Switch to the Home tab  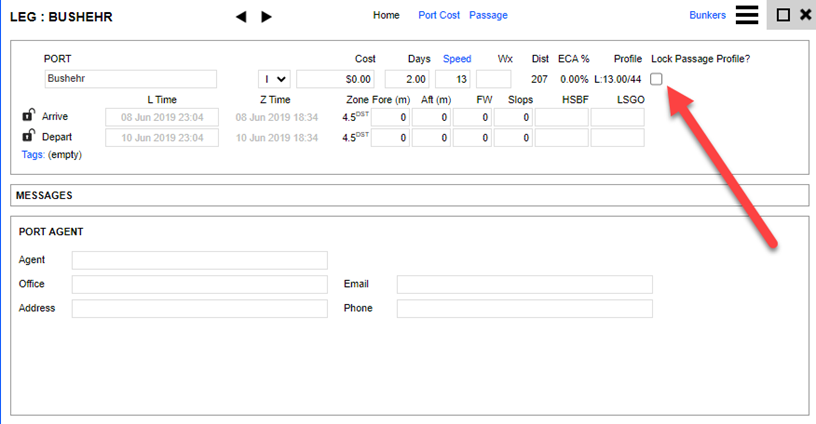(386, 15)
